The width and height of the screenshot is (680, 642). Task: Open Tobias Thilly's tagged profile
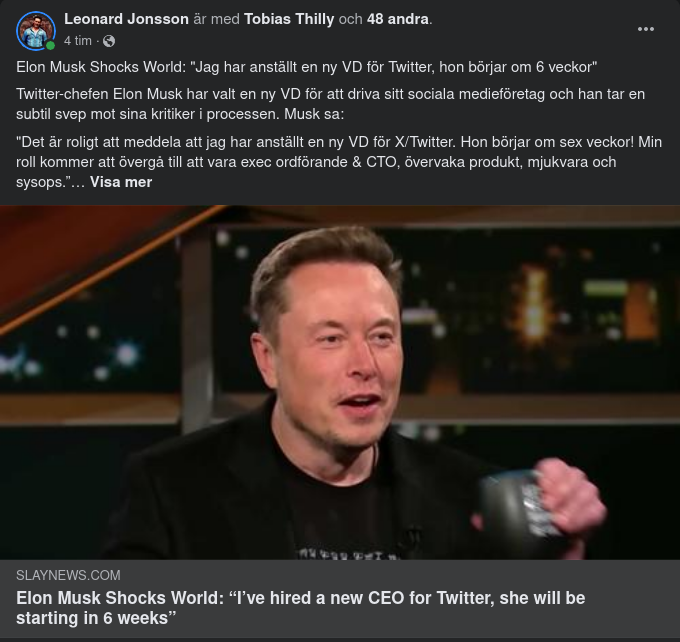pyautogui.click(x=290, y=19)
